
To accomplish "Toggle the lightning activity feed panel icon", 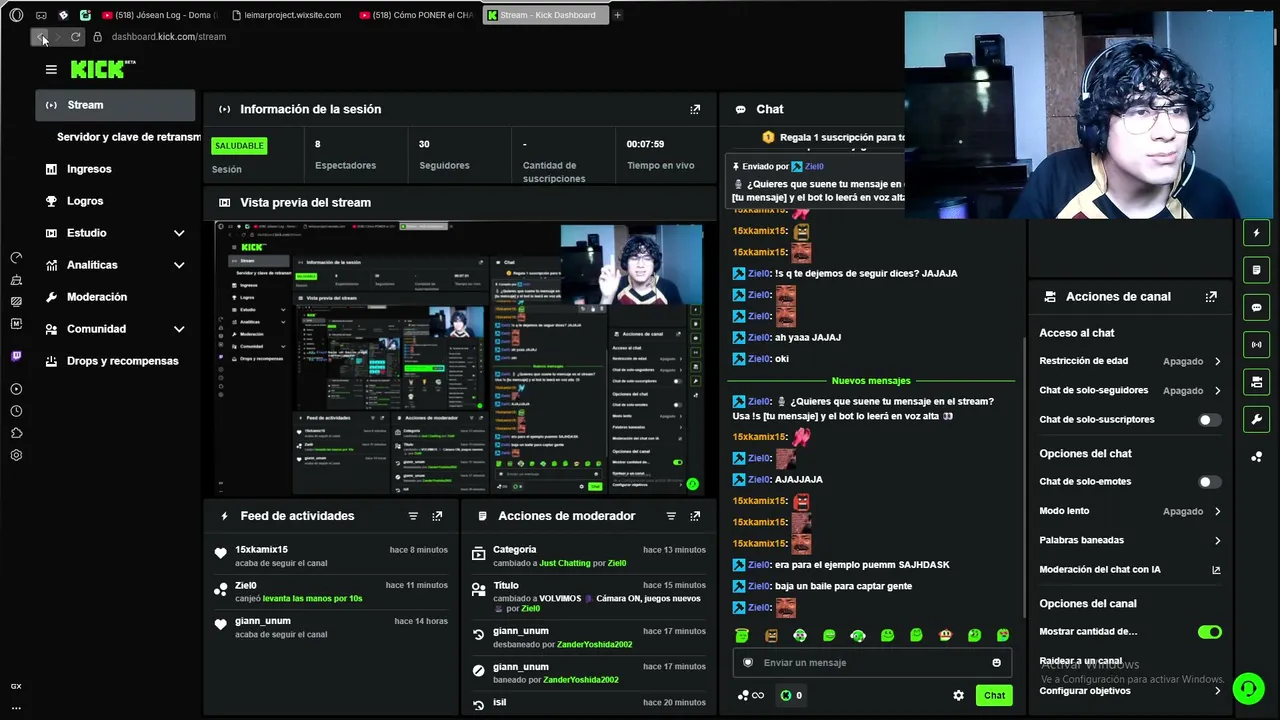I will [1257, 233].
